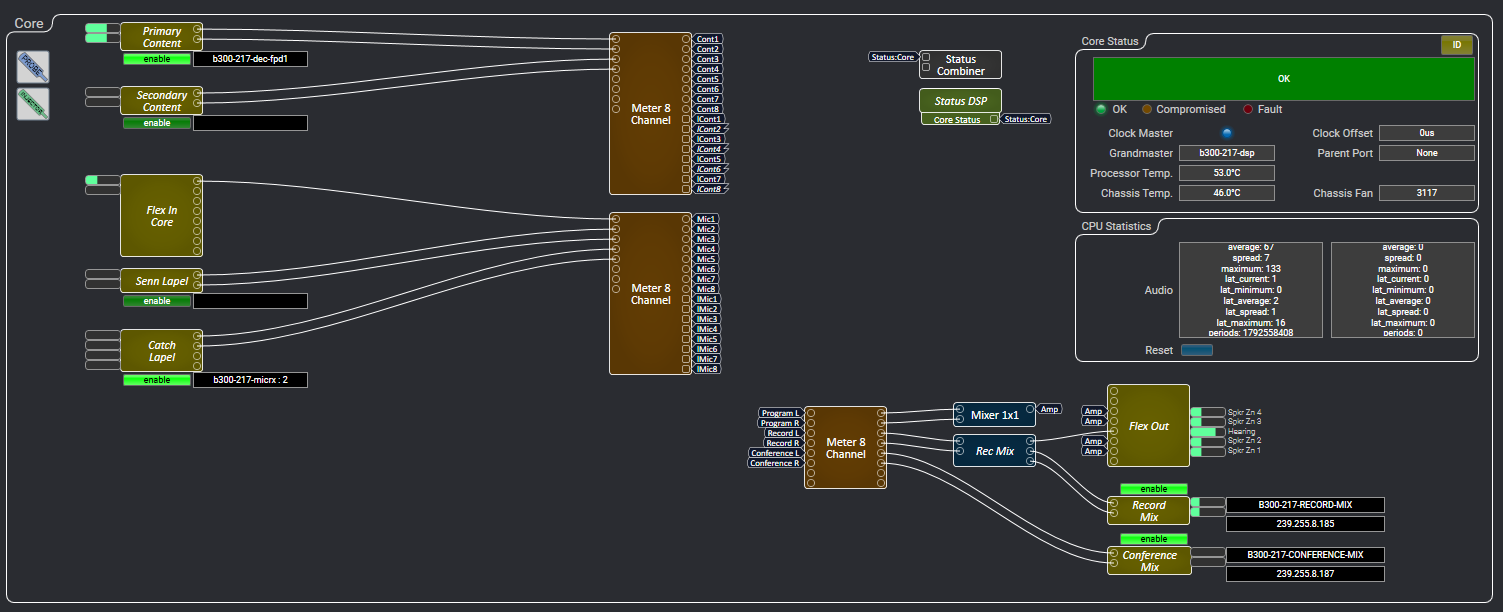Toggle enable under Primary Content
This screenshot has height=612, width=1503.
[156, 59]
